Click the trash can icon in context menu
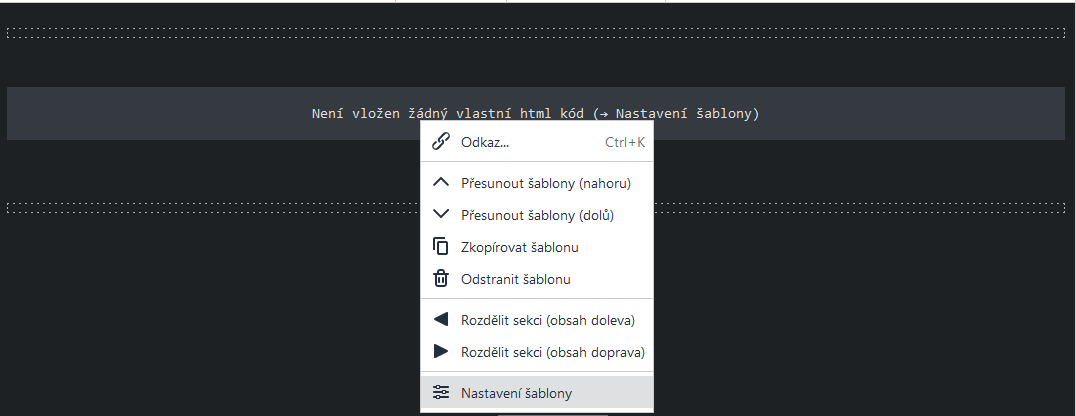Image resolution: width=1076 pixels, height=416 pixels. pos(440,279)
